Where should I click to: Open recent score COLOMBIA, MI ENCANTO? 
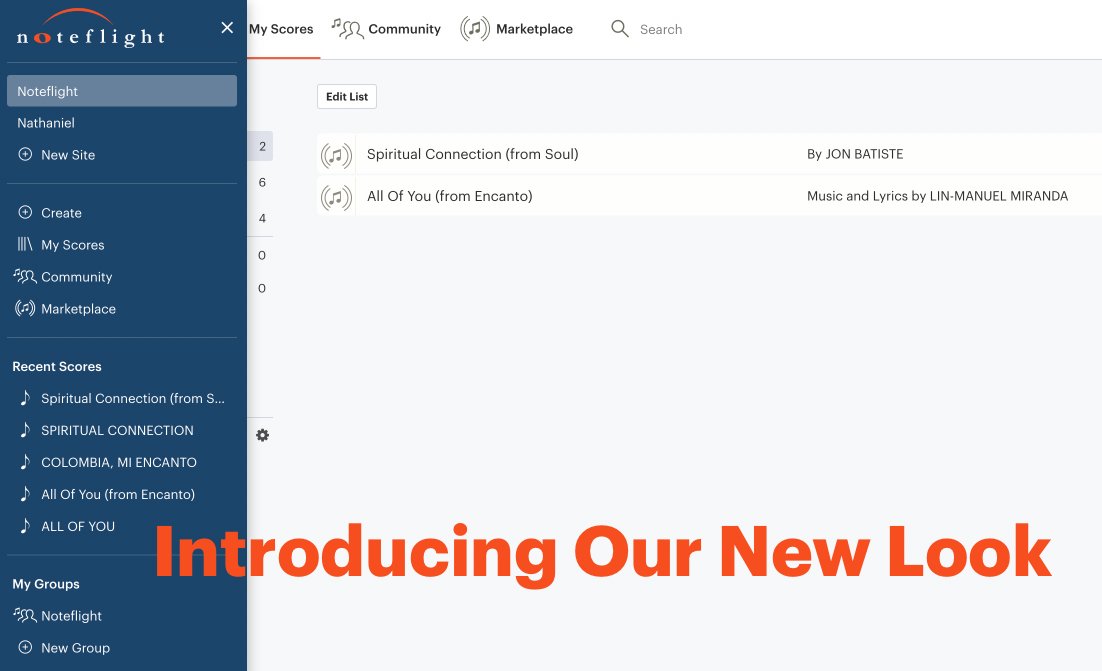click(x=119, y=462)
